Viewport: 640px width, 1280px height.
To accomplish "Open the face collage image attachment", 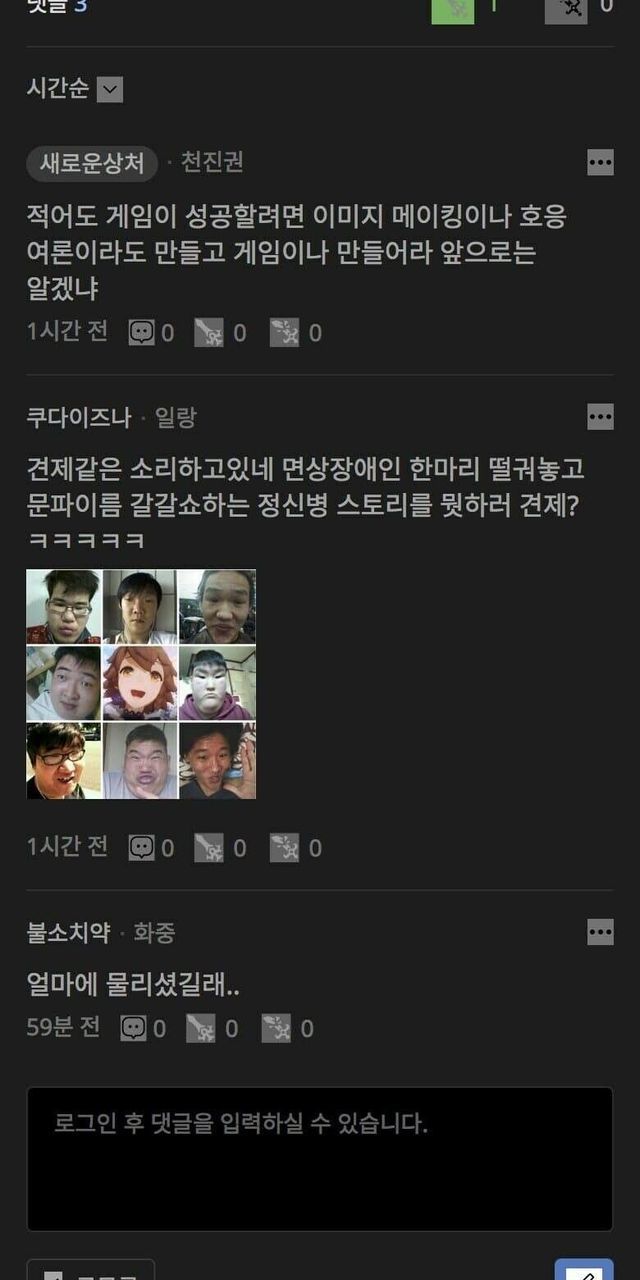I will [141, 684].
